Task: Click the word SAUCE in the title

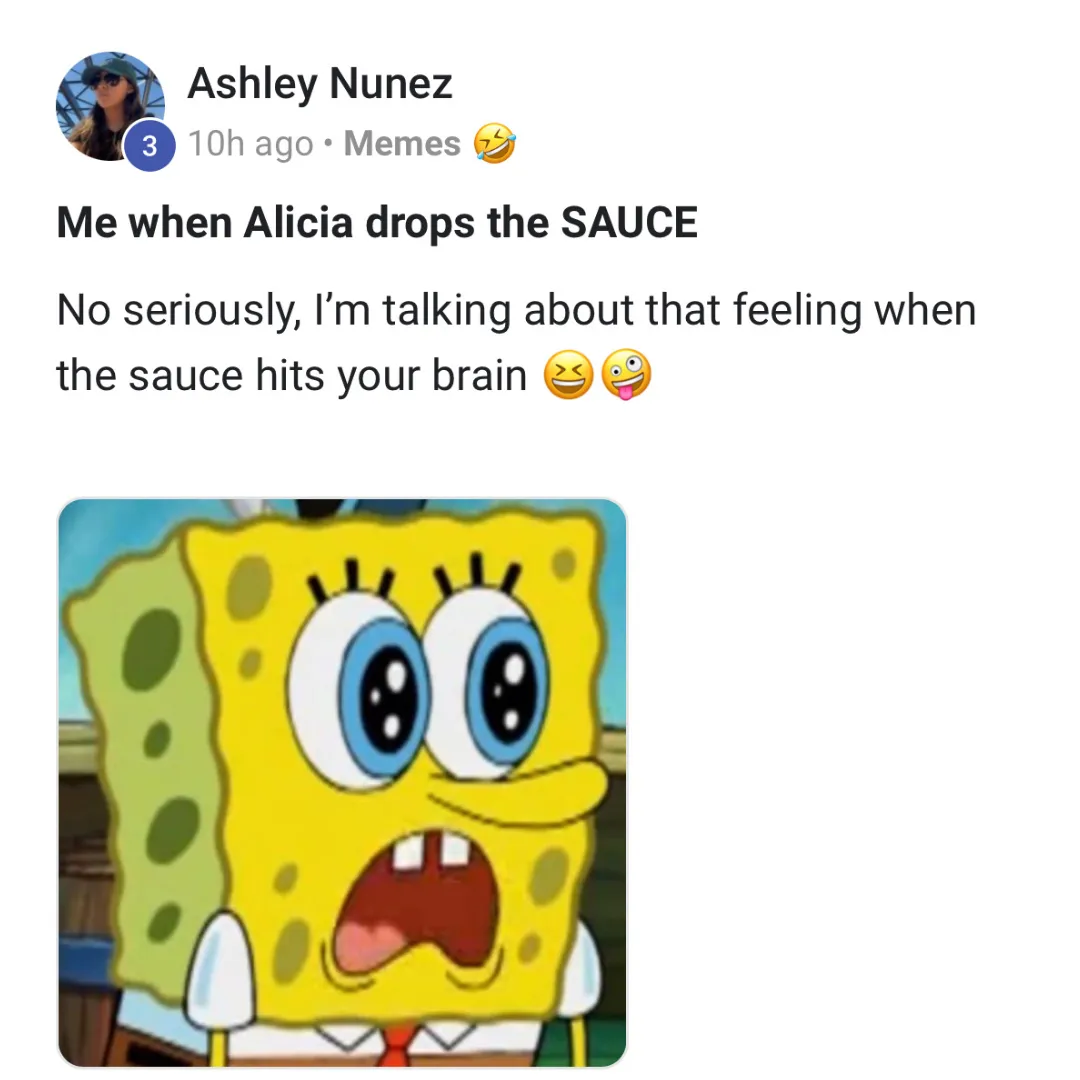Action: [629, 222]
